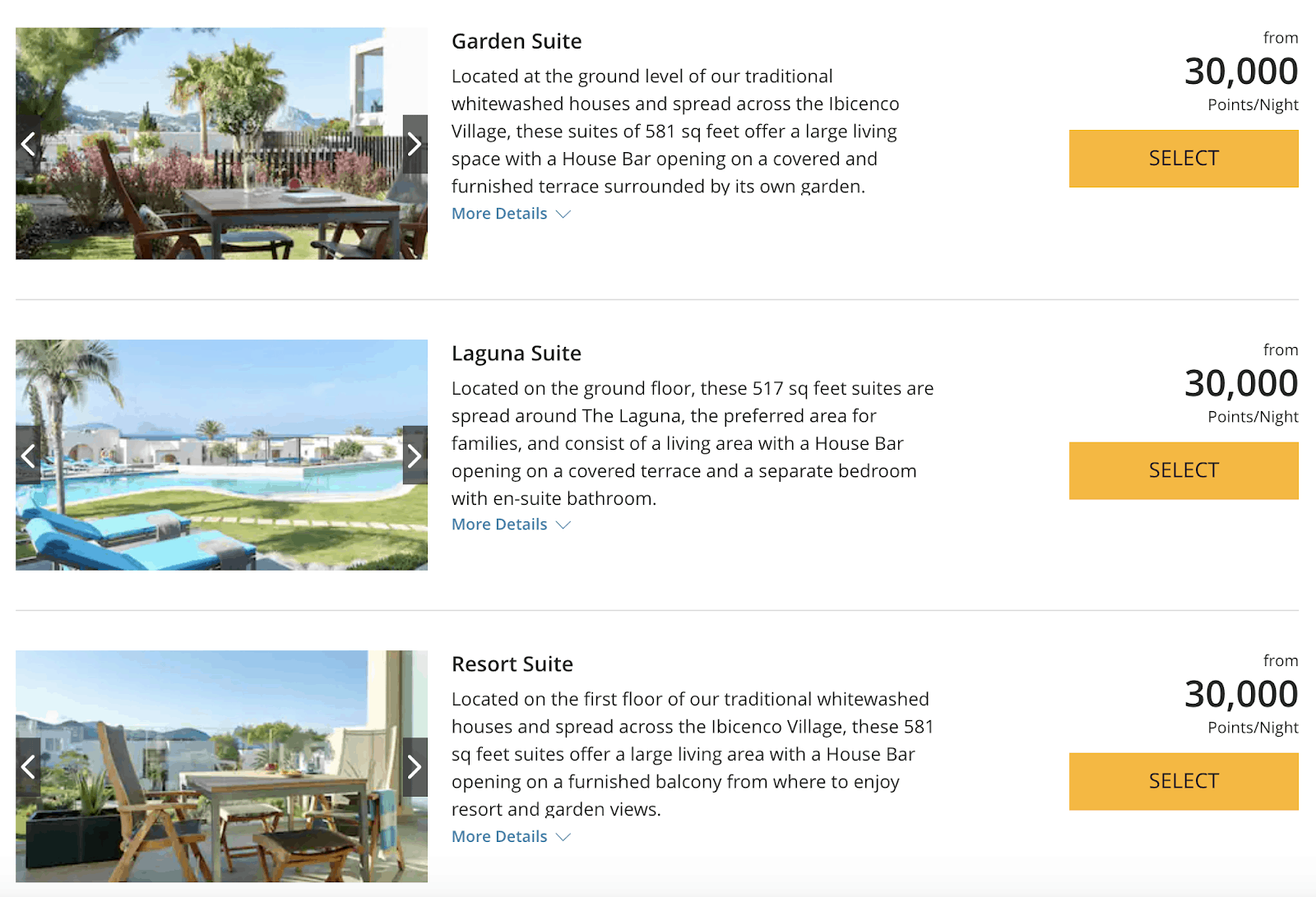
Task: Open the Resort Suite balcony photo
Action: pos(221,766)
